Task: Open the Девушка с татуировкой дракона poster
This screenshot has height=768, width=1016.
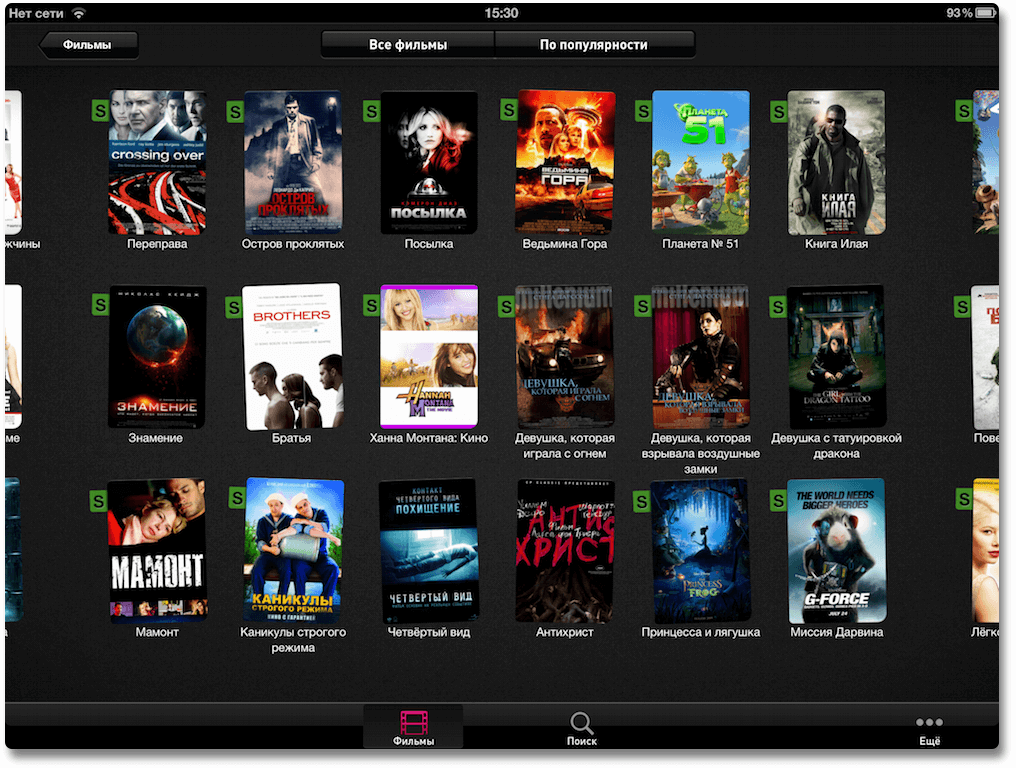Action: click(x=836, y=356)
